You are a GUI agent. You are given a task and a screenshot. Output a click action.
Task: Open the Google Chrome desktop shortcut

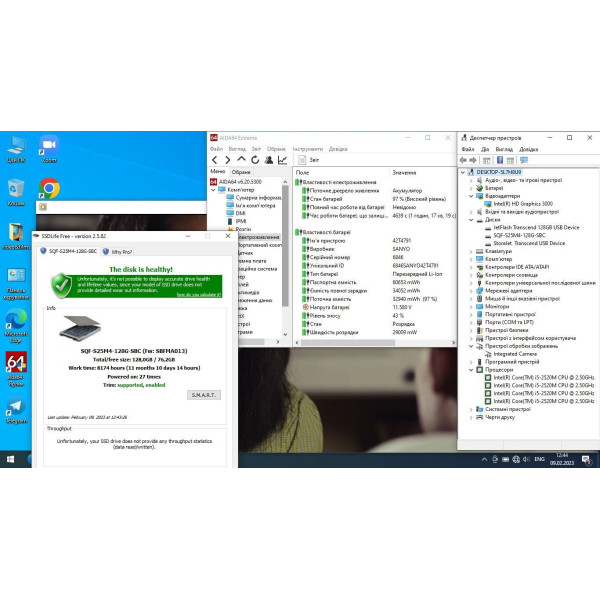point(49,188)
